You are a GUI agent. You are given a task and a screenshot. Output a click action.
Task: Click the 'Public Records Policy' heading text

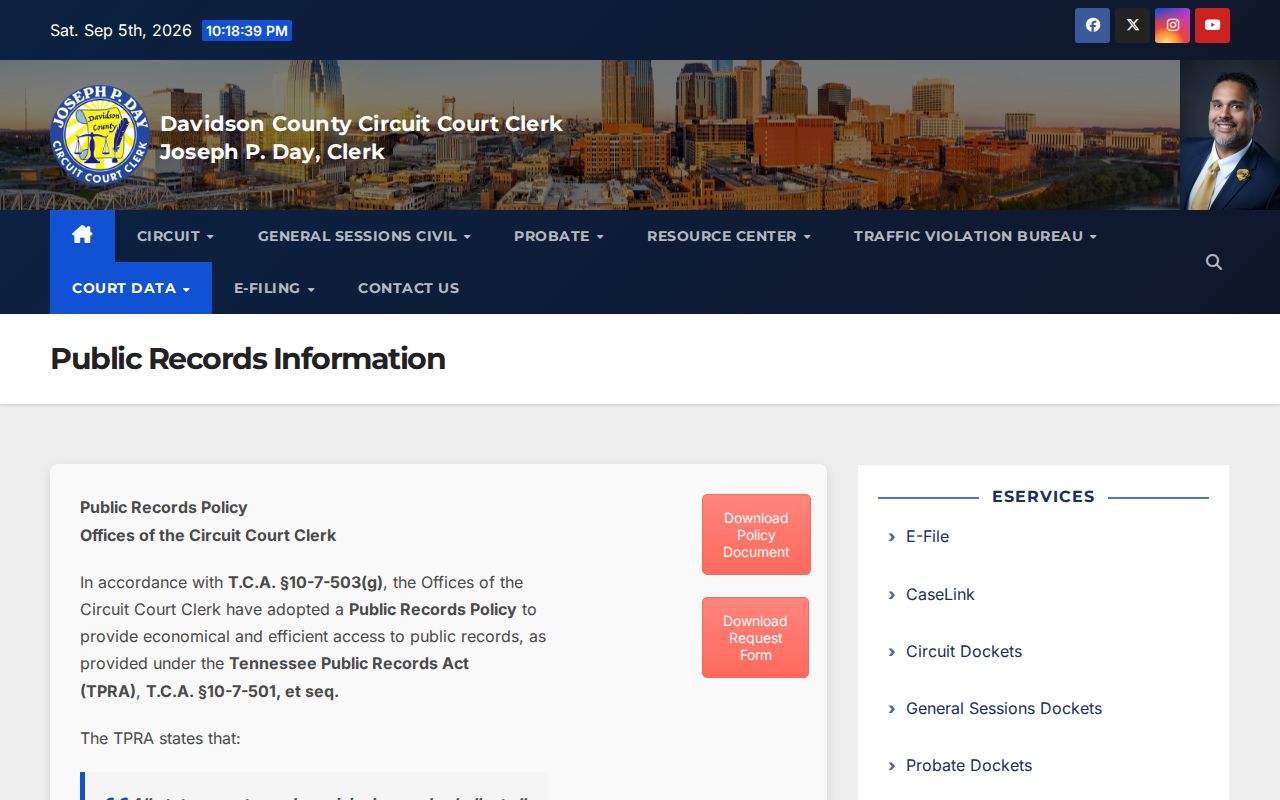point(164,508)
